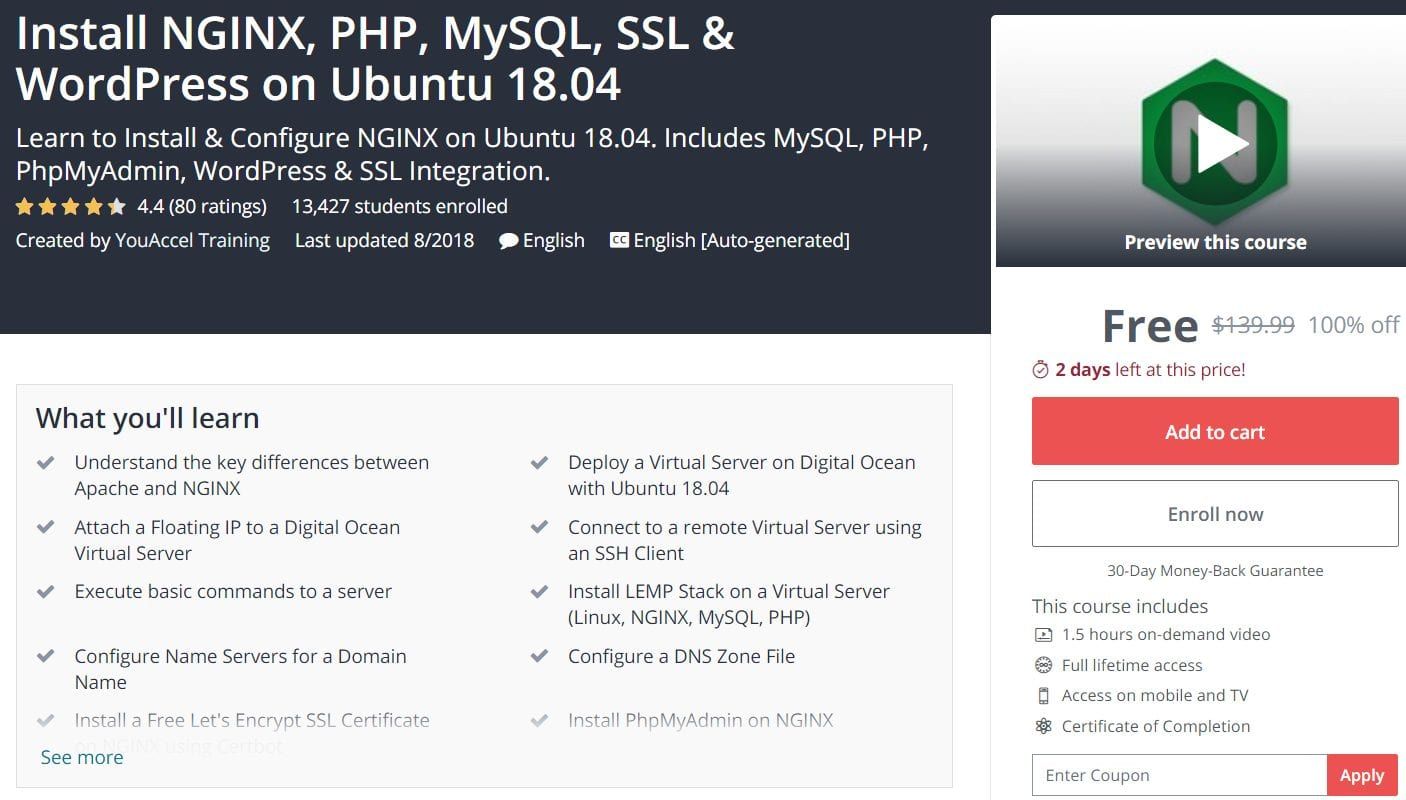
Task: Click the star rating icons
Action: tap(70, 207)
